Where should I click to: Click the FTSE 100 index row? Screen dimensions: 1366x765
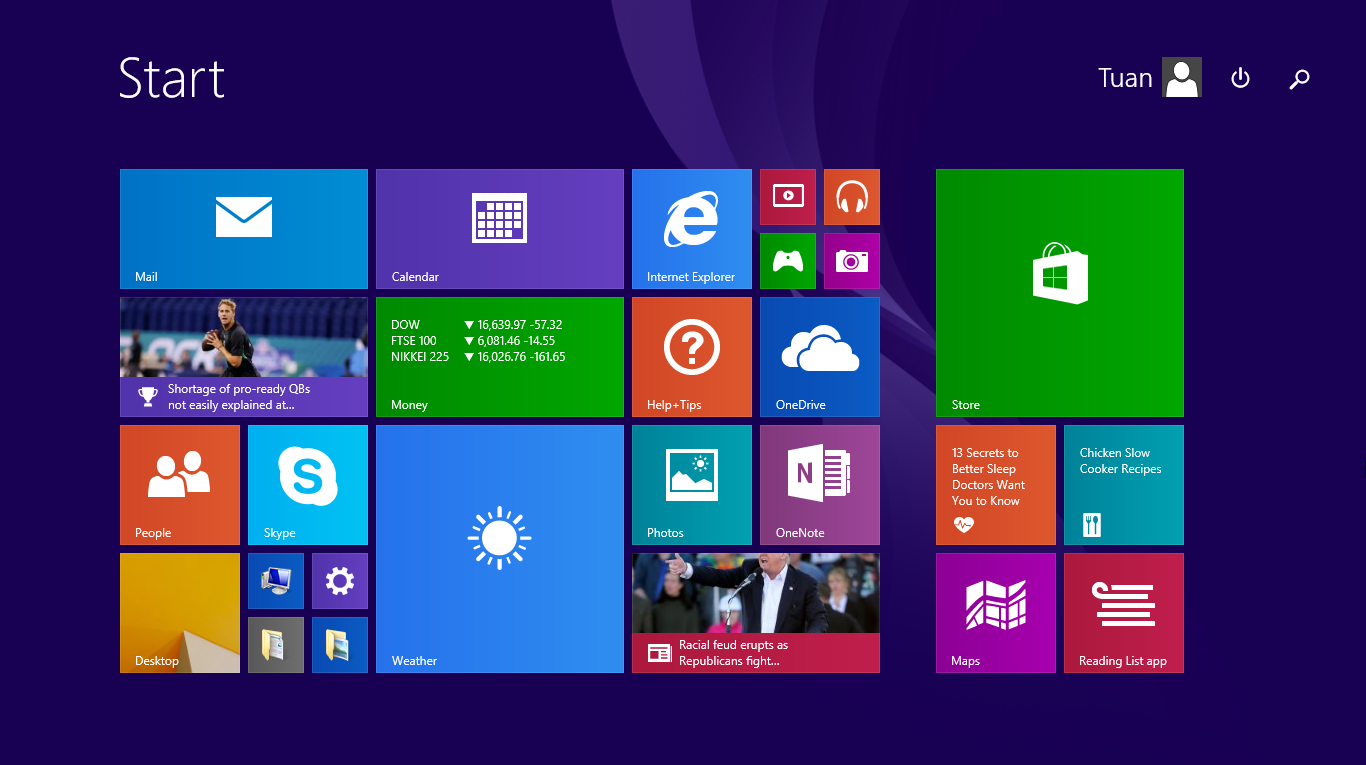pos(473,341)
